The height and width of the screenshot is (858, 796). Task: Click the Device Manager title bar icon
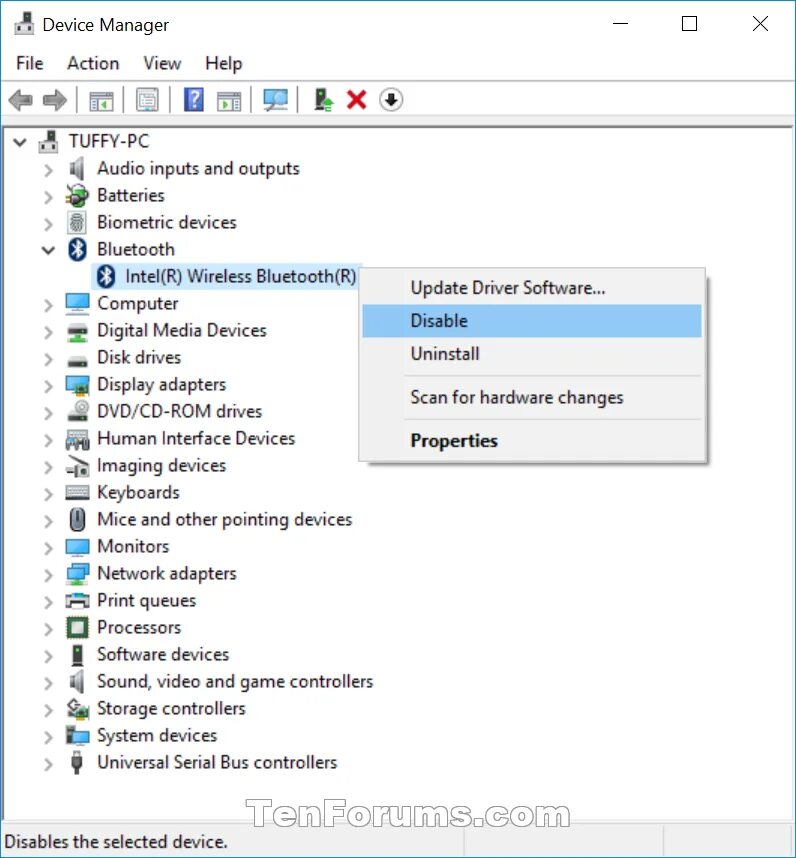coord(24,24)
